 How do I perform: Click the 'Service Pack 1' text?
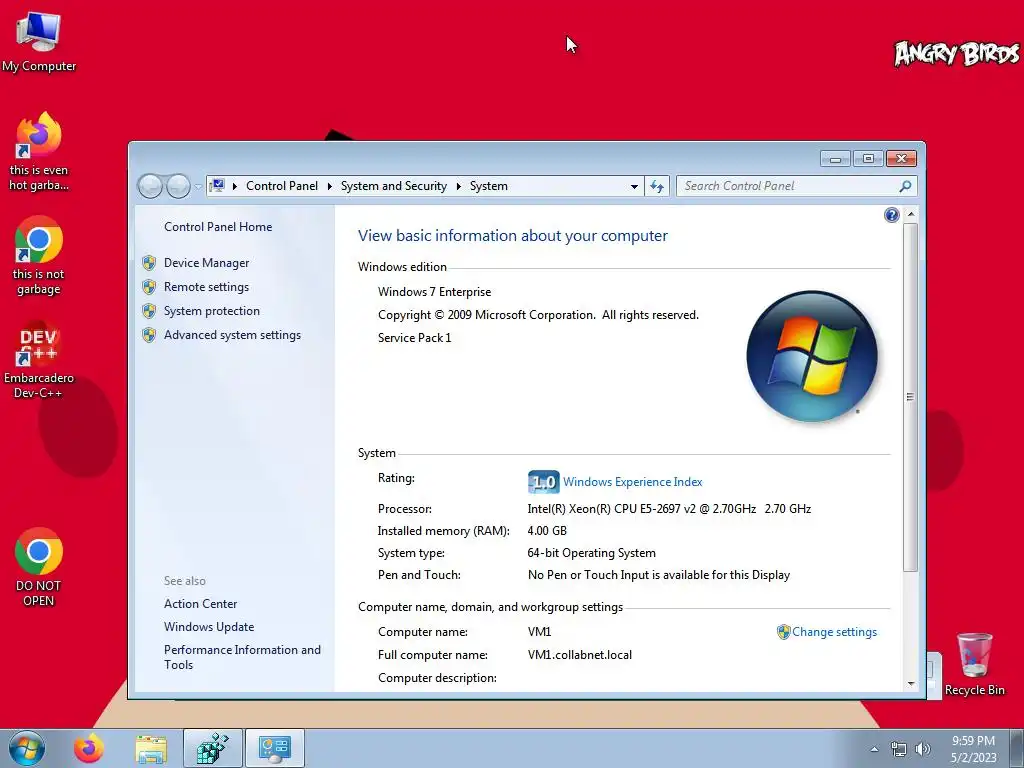[414, 338]
